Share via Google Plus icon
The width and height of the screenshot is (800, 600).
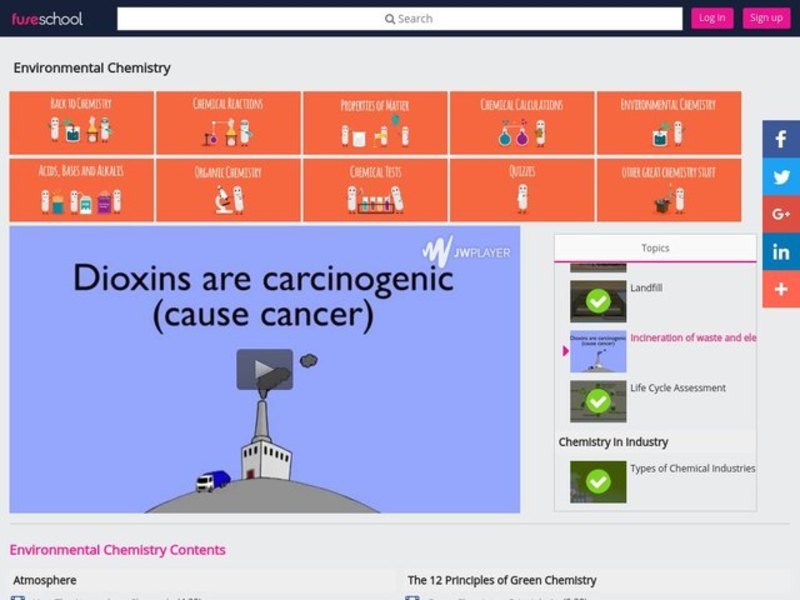(x=781, y=214)
